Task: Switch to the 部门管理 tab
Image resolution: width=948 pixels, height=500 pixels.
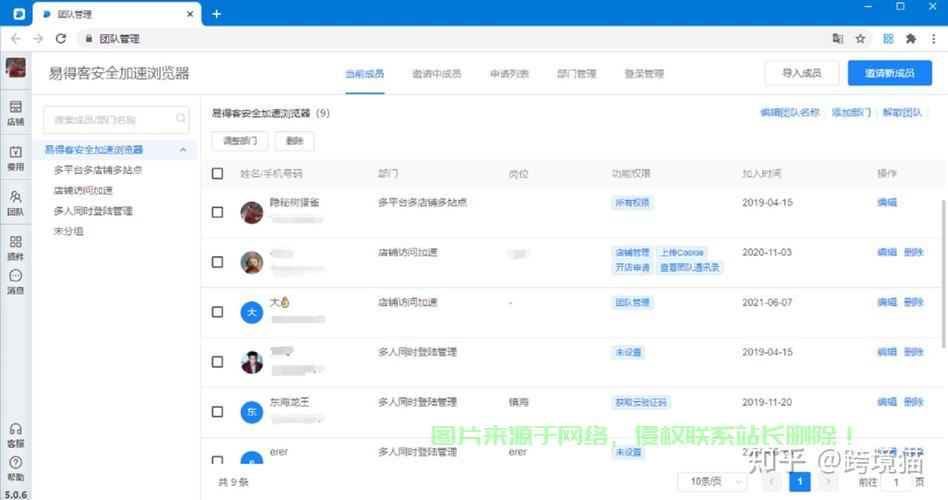Action: point(576,74)
